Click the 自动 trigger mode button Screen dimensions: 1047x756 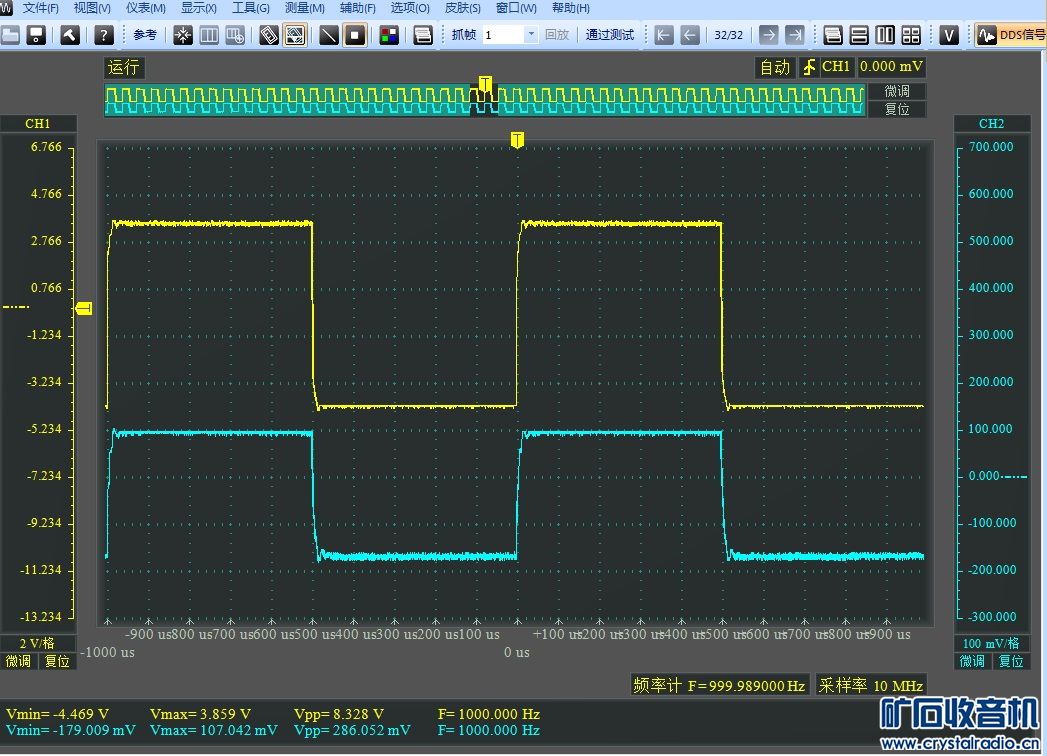(x=775, y=67)
